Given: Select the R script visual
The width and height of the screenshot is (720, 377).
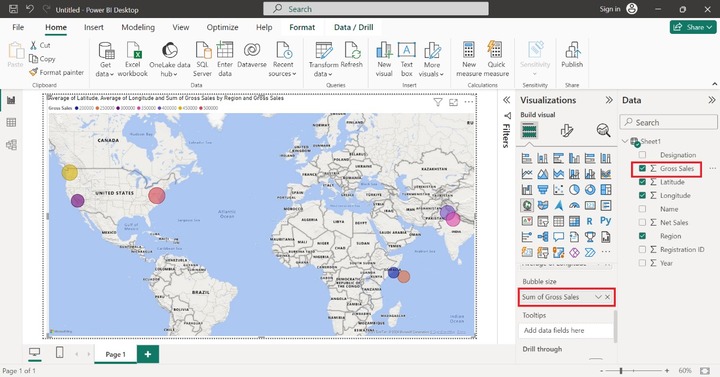Looking at the screenshot, I should pyautogui.click(x=590, y=221).
